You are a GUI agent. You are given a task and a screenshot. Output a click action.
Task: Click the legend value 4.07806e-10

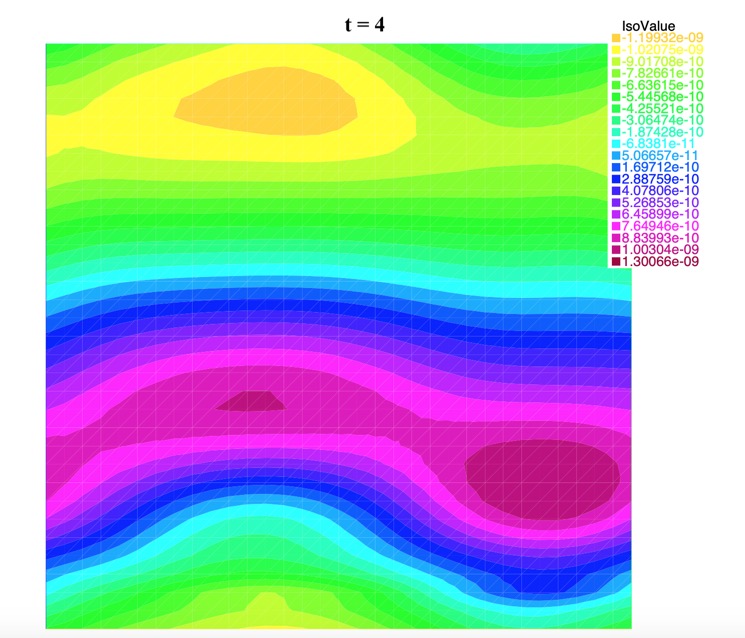(660, 191)
